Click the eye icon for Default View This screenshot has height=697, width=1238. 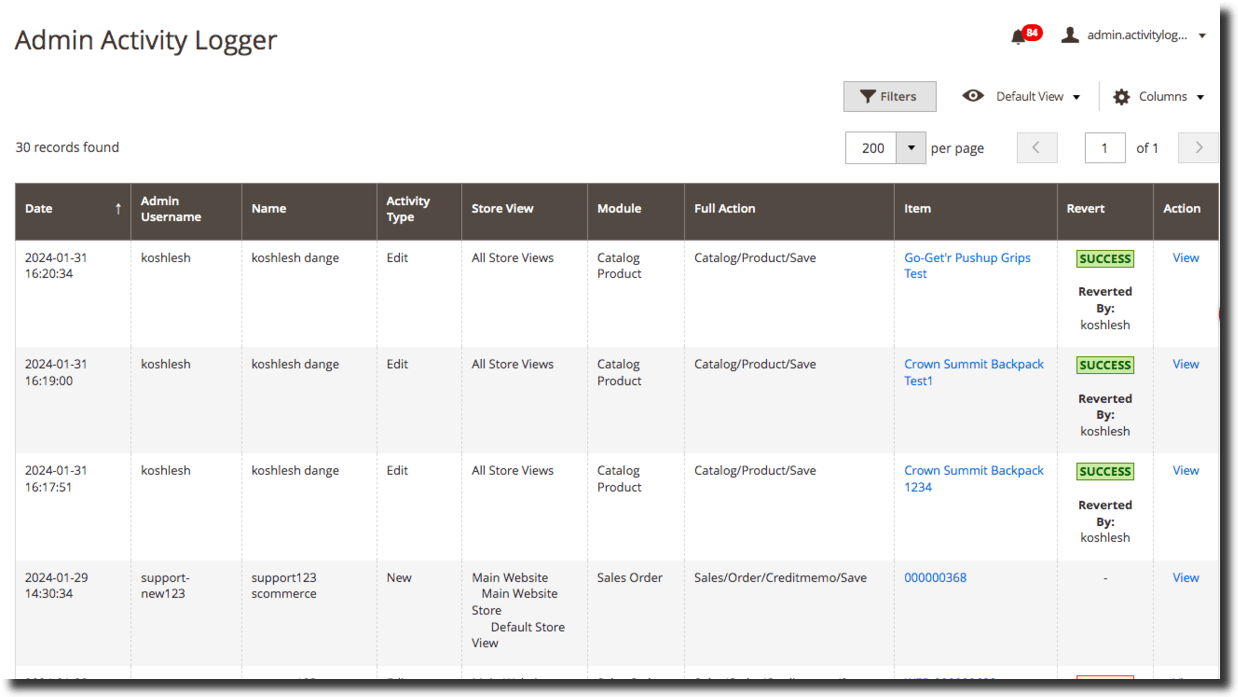pyautogui.click(x=972, y=96)
